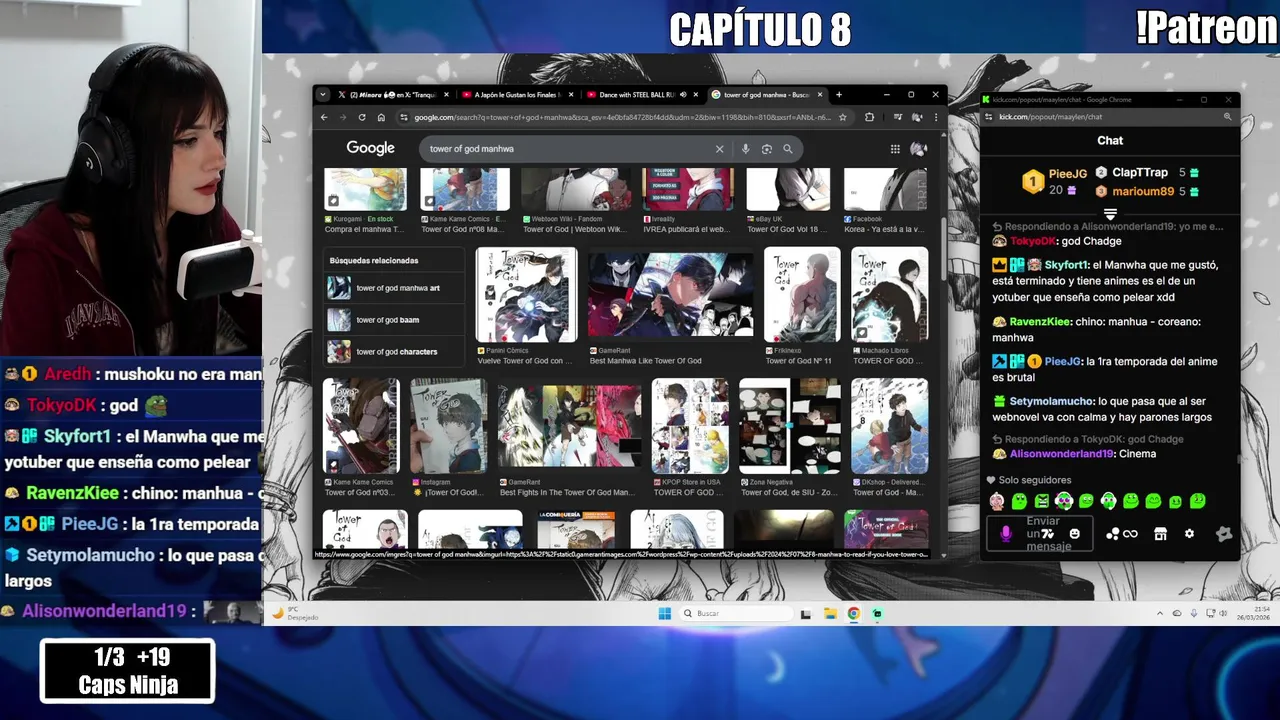The image size is (1280, 720).
Task: Click Enviar un mensaje chat field
Action: 1038,534
